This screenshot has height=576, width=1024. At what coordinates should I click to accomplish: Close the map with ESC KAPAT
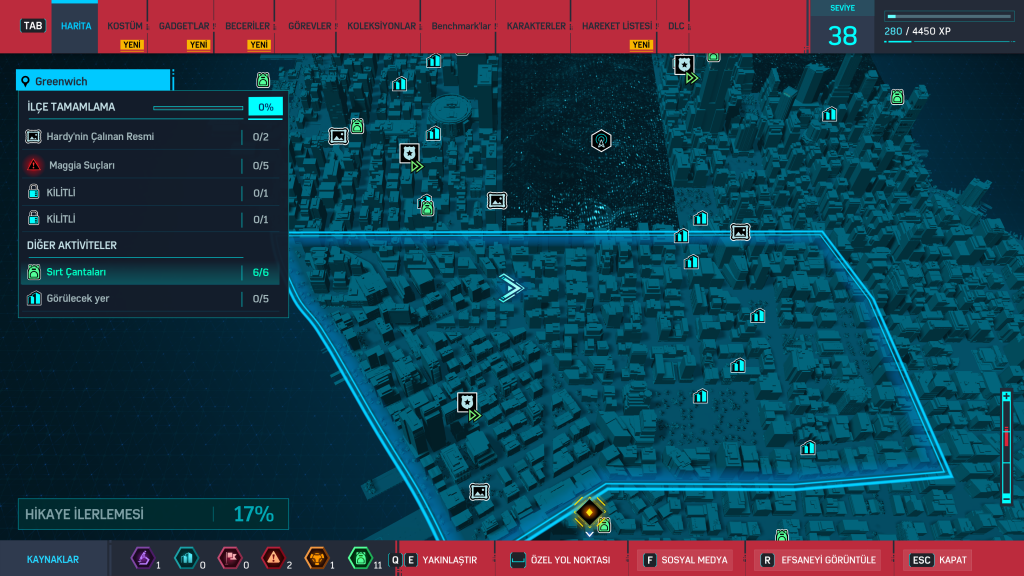point(939,560)
